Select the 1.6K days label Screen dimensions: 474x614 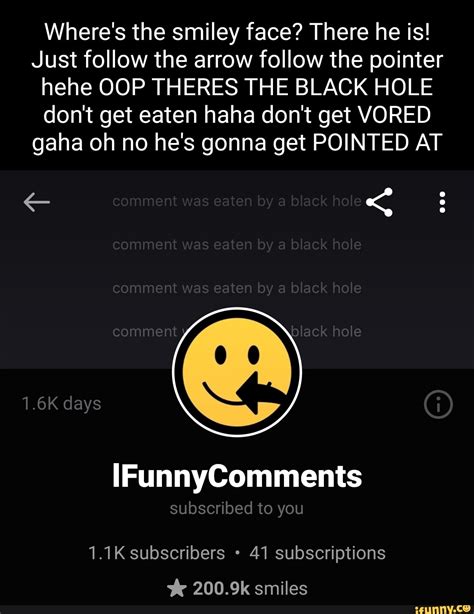[62, 403]
